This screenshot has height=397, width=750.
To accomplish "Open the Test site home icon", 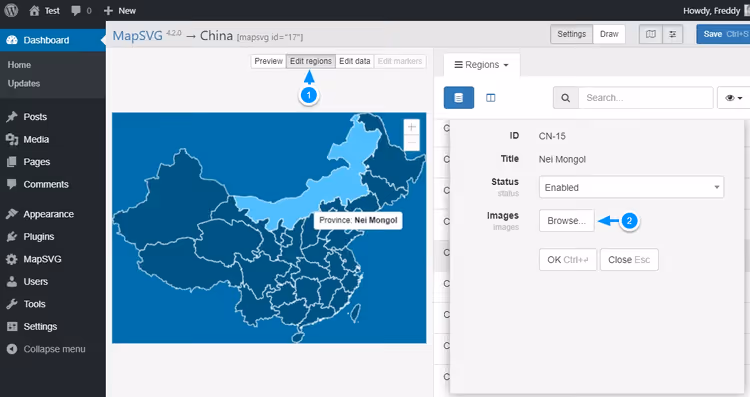I will coord(44,11).
